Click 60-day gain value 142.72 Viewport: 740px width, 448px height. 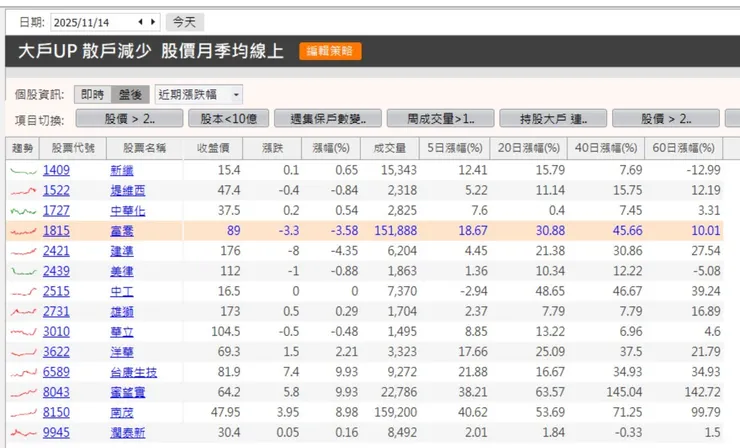(x=702, y=392)
